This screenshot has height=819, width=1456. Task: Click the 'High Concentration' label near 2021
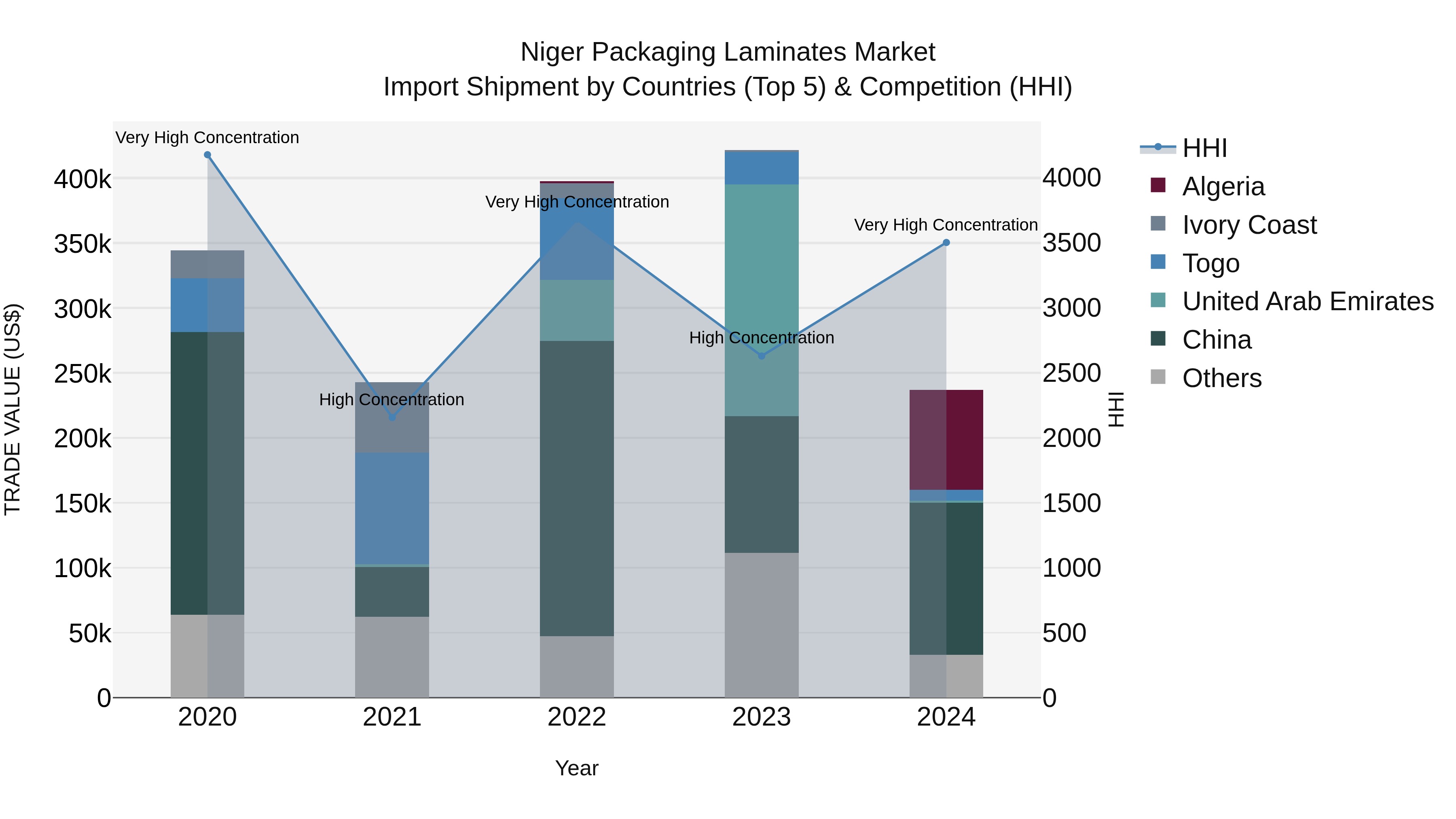tap(392, 400)
